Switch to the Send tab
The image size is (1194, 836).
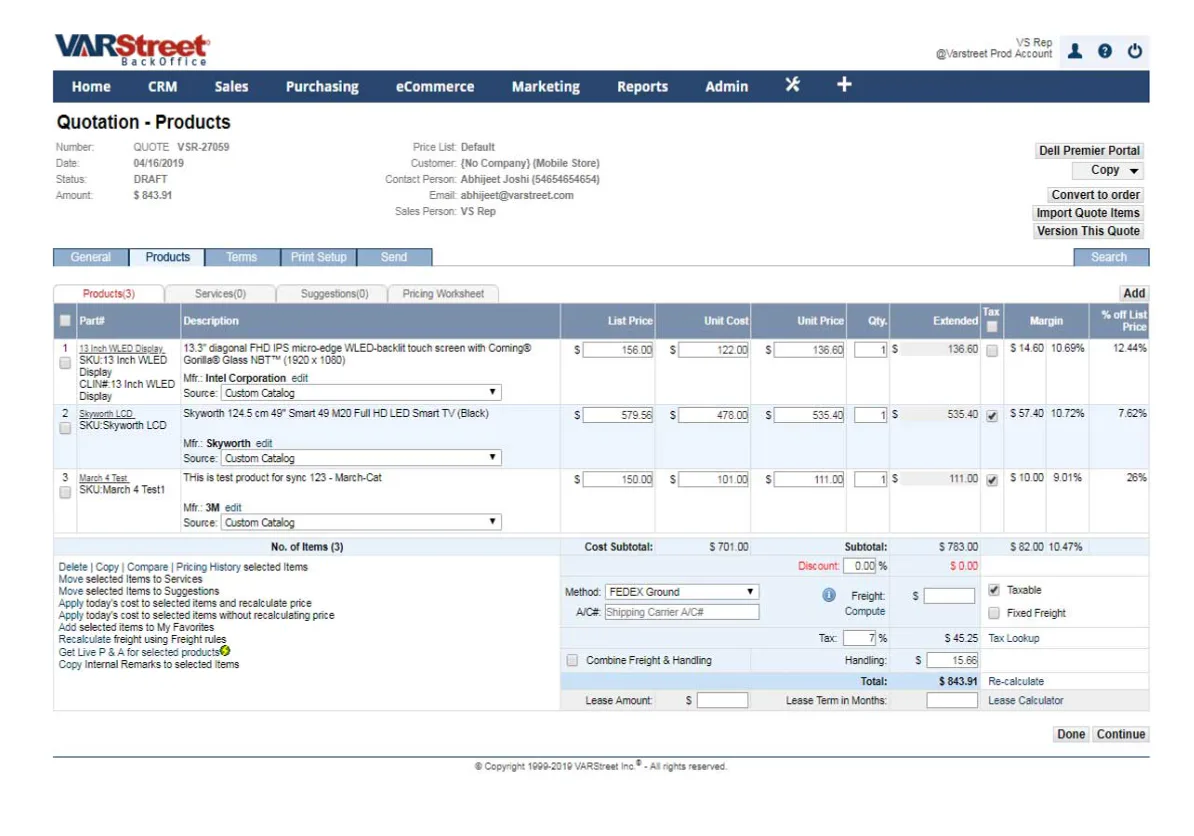[x=394, y=257]
